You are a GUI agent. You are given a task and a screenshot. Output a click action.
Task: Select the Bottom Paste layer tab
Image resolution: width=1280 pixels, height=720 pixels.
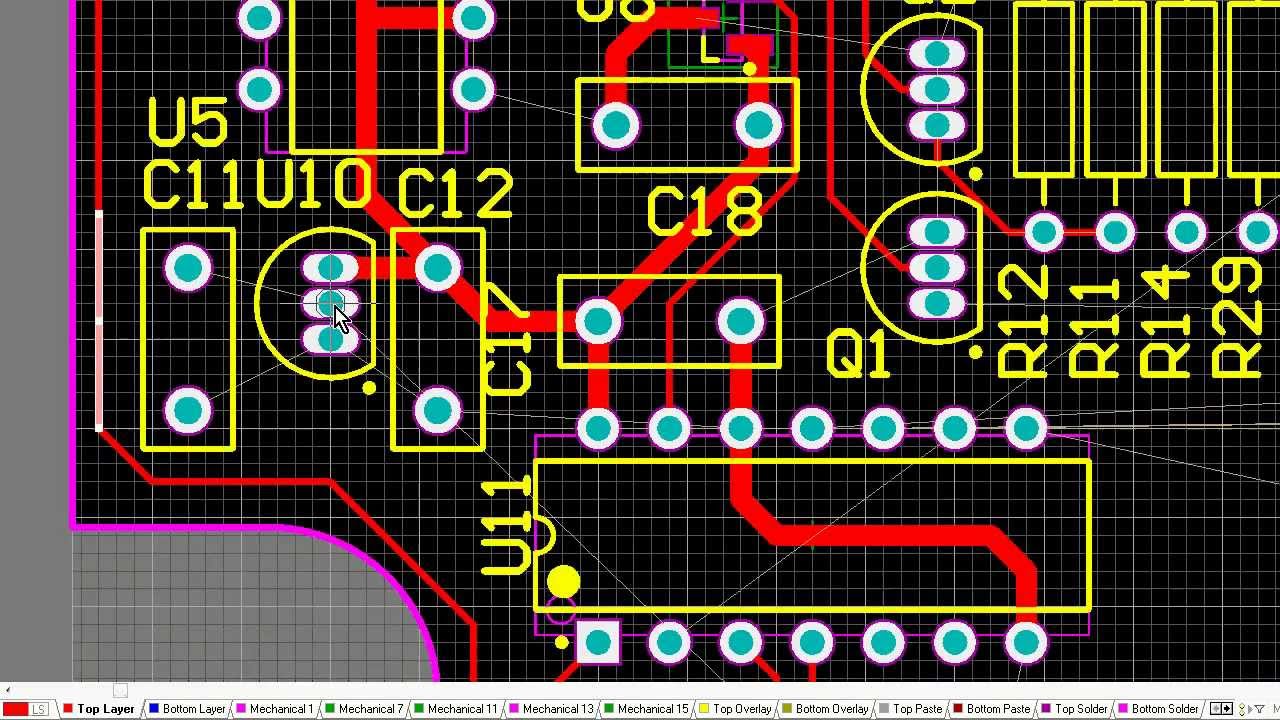pos(990,709)
